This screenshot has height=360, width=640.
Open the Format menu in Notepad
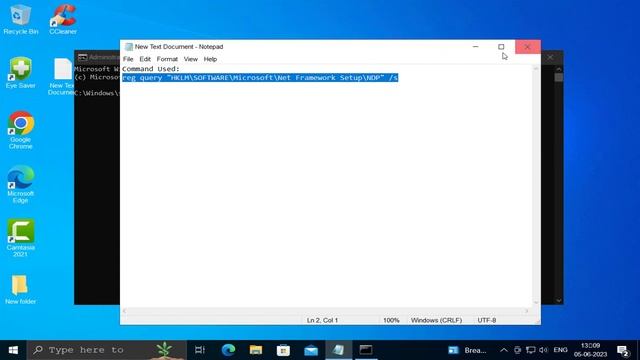(x=167, y=59)
